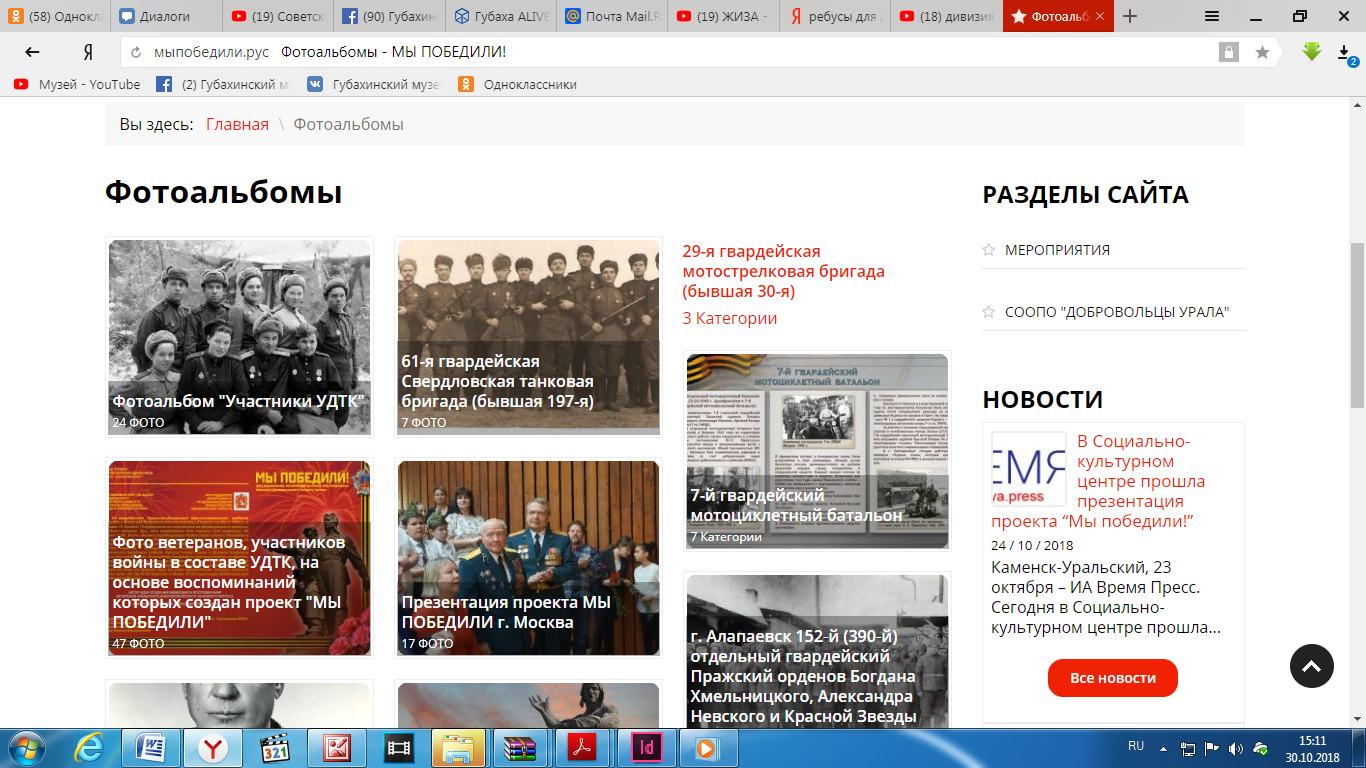The width and height of the screenshot is (1366, 768).
Task: Open г. Алапаевск 152-й (390-й) album
Action: click(817, 651)
